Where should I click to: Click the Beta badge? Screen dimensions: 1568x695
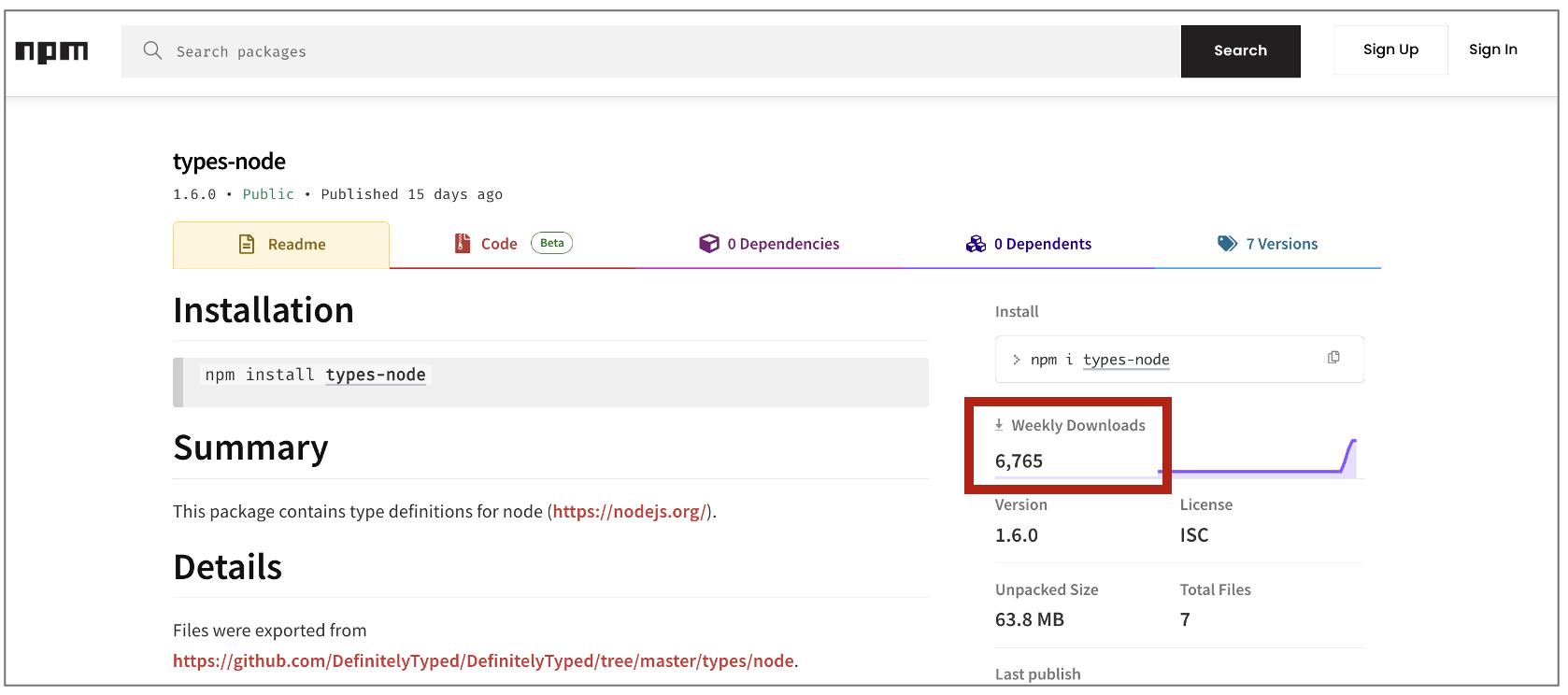pos(551,243)
